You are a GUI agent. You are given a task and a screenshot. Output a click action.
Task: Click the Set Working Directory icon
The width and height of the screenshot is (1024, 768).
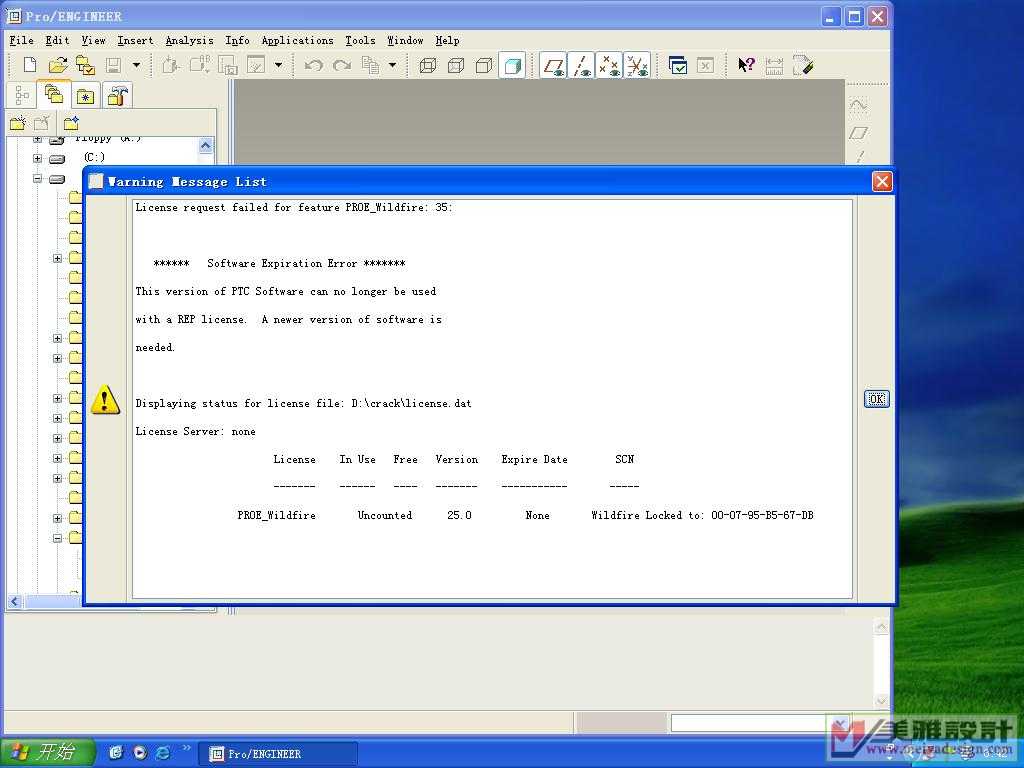pyautogui.click(x=85, y=65)
